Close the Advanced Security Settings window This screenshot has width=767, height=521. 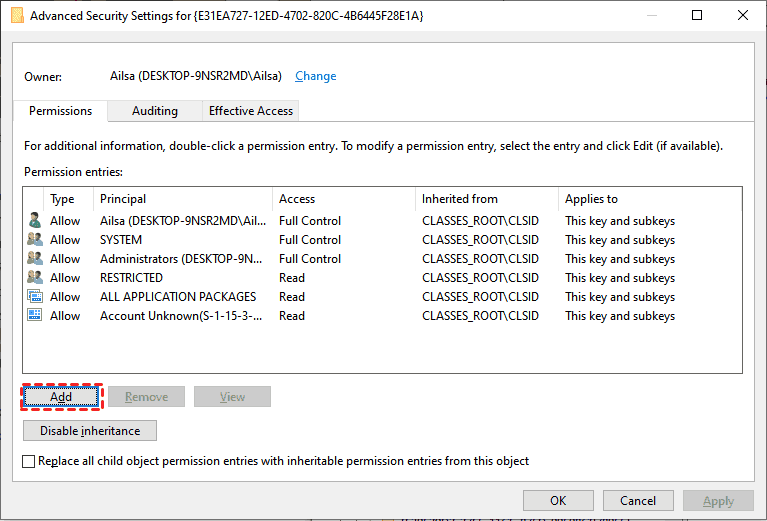(x=741, y=16)
